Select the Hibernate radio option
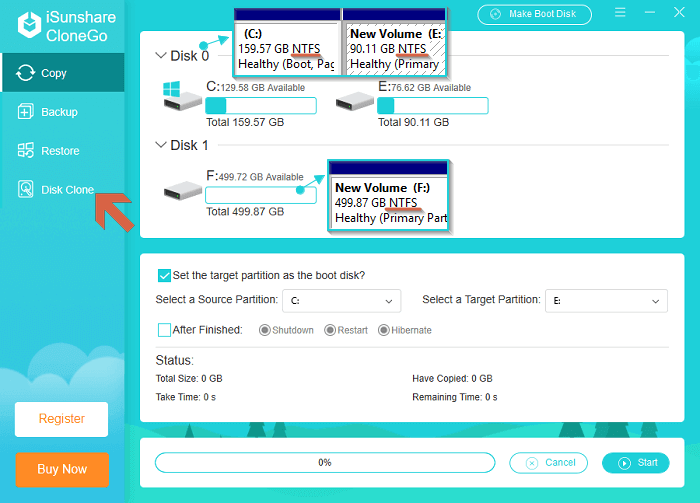Image resolution: width=700 pixels, height=503 pixels. click(x=383, y=330)
